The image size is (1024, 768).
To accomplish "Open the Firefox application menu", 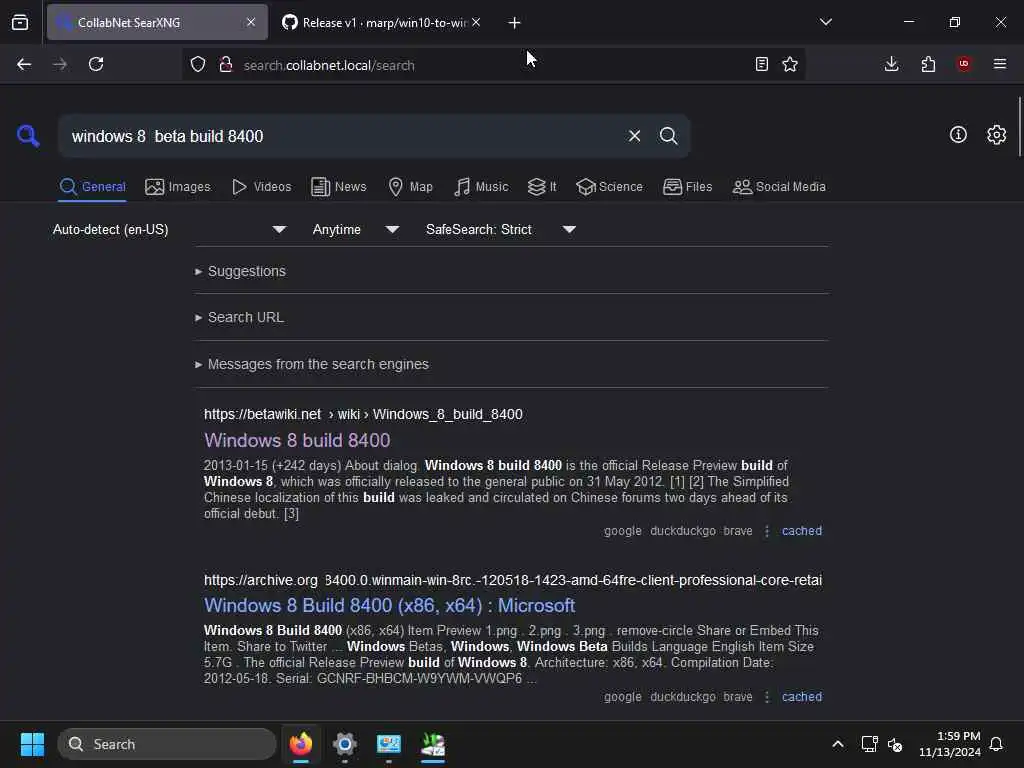I will pos(1000,64).
